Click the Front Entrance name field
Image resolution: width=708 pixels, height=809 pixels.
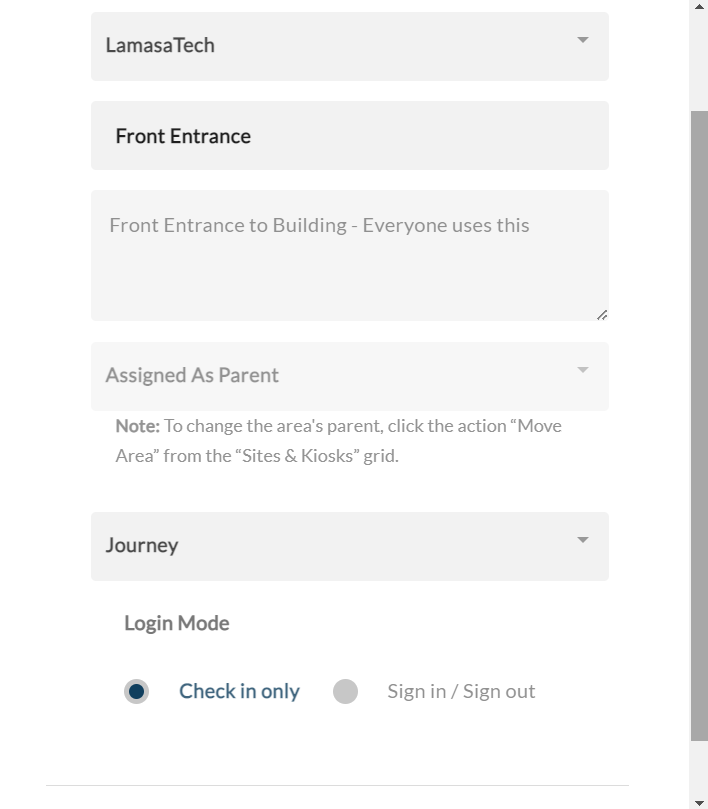[349, 136]
